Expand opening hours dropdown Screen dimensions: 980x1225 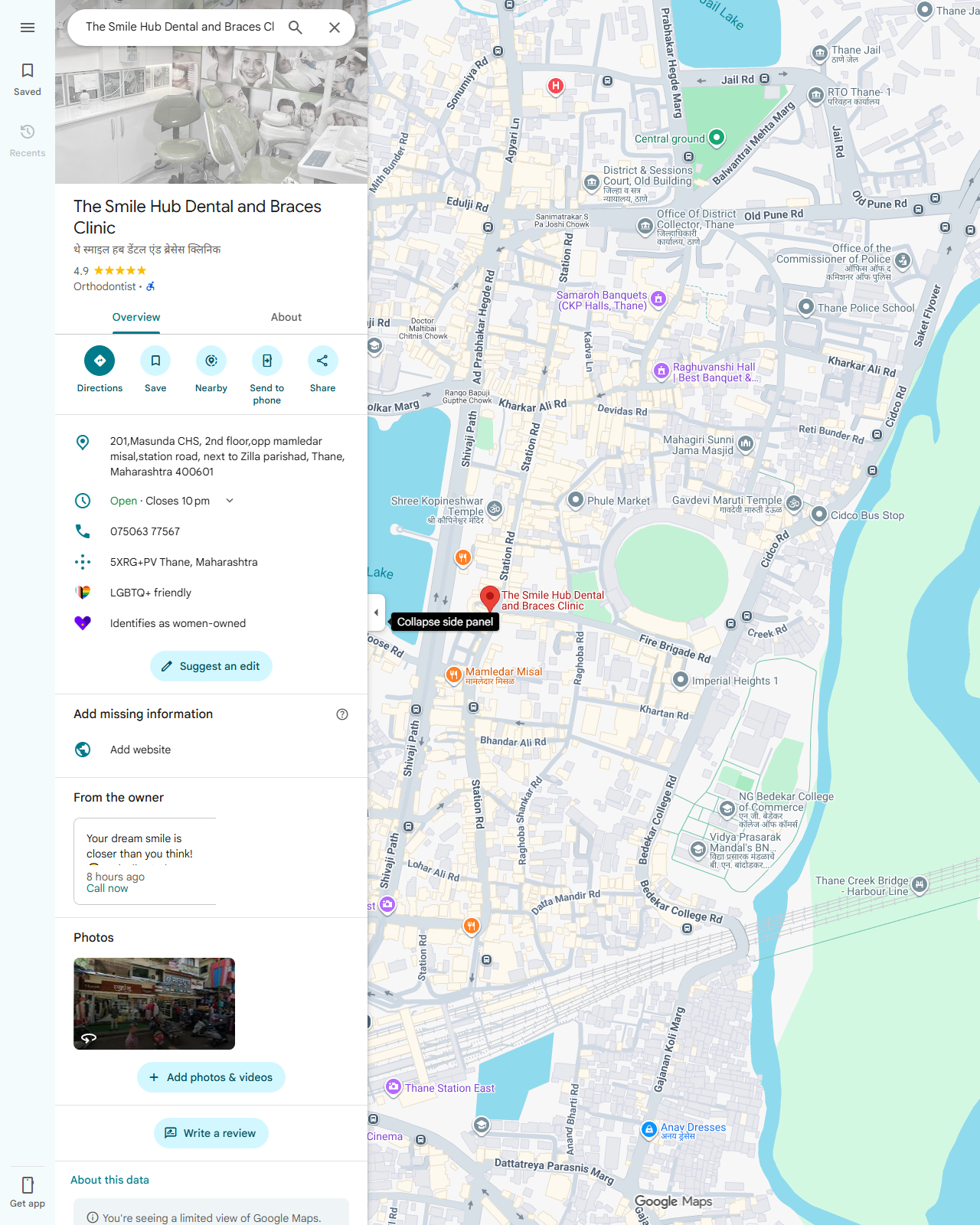click(x=230, y=501)
